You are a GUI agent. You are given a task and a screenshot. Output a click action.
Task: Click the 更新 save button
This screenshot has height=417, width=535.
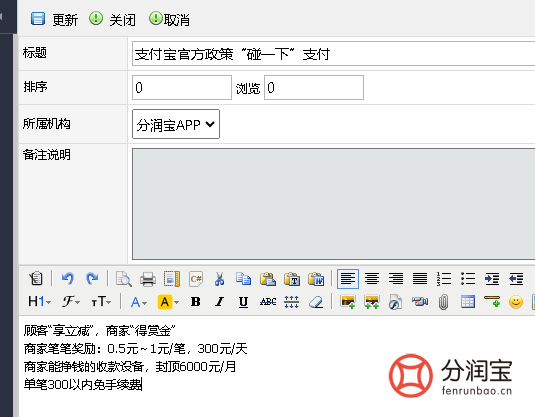pyautogui.click(x=54, y=19)
